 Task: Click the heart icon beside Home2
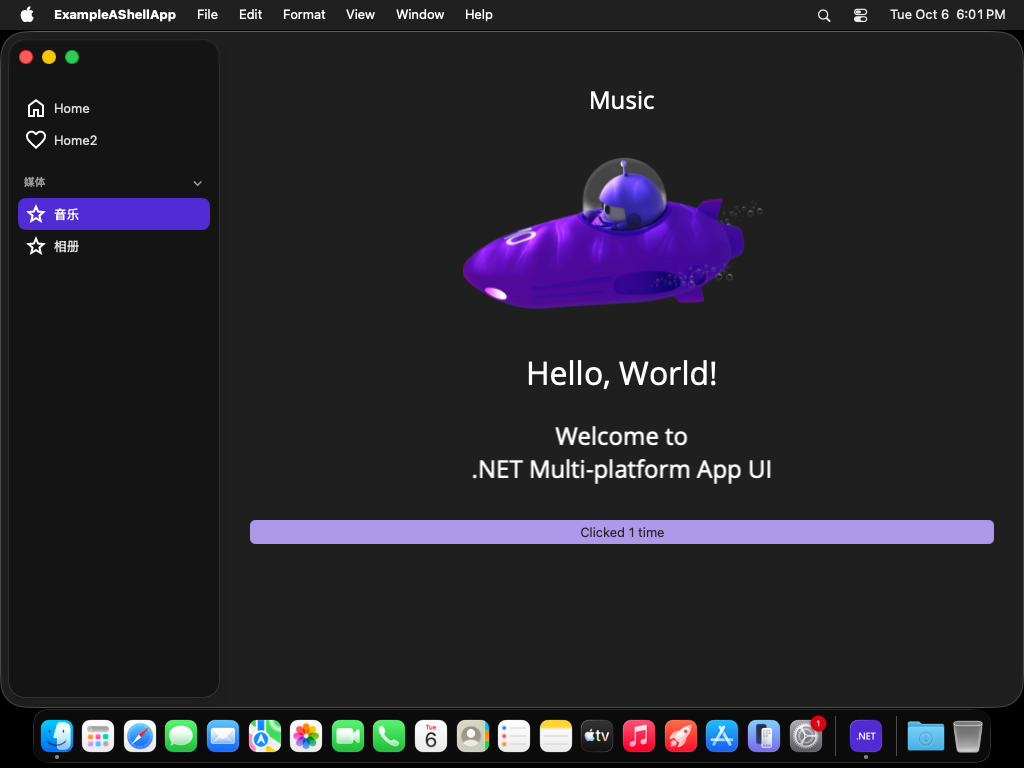tap(36, 140)
